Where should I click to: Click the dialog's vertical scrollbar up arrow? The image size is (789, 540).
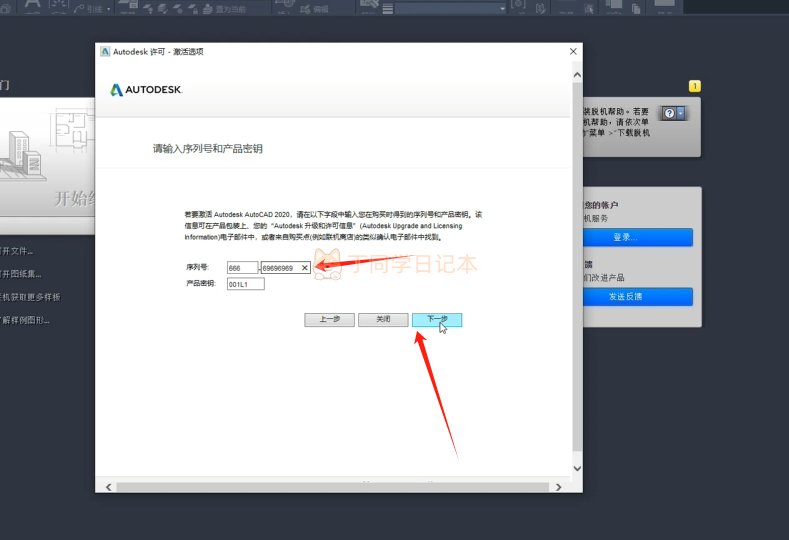click(x=577, y=75)
